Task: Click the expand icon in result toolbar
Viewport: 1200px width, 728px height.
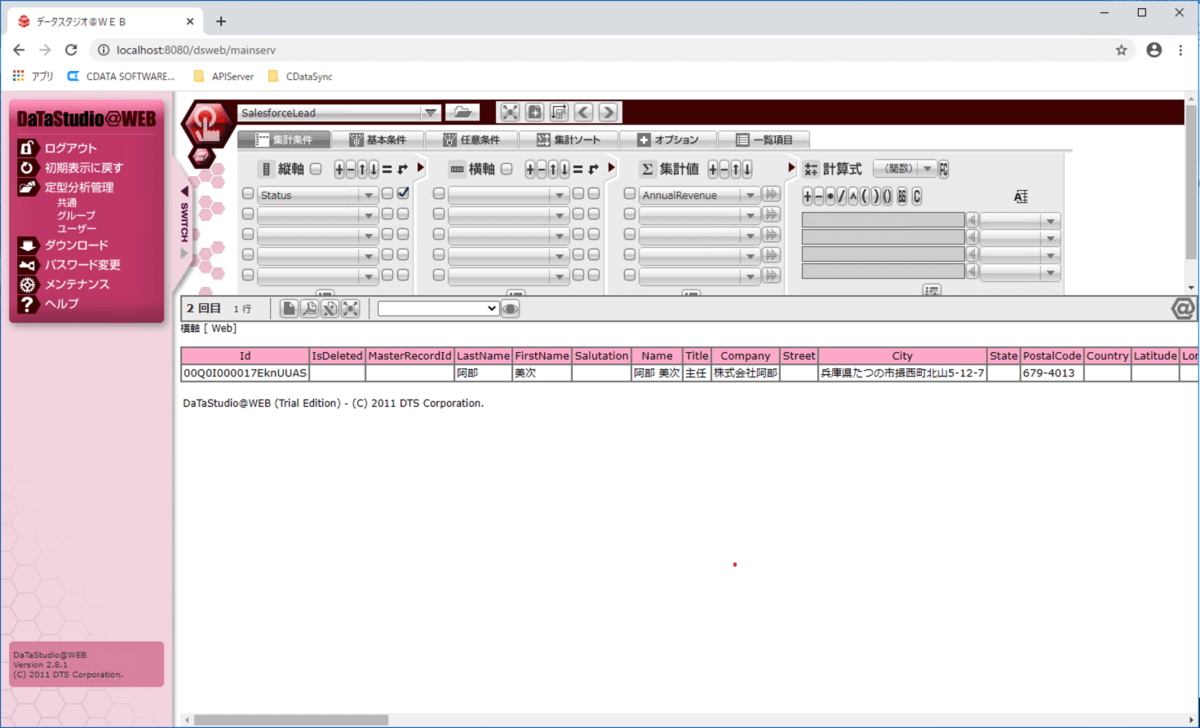Action: click(x=350, y=309)
